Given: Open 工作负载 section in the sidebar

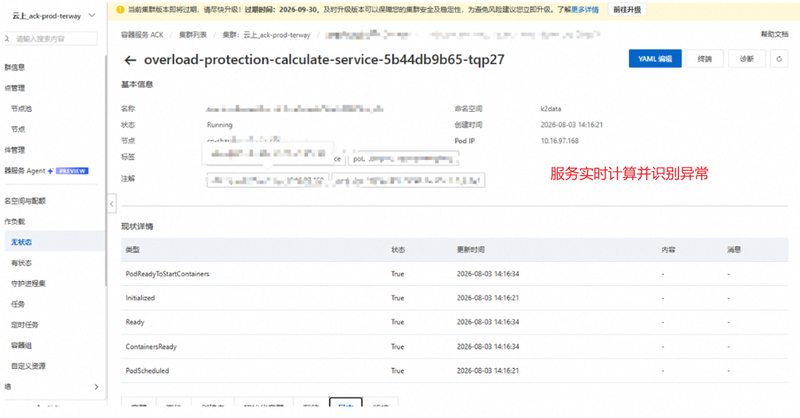Looking at the screenshot, I should [14, 222].
